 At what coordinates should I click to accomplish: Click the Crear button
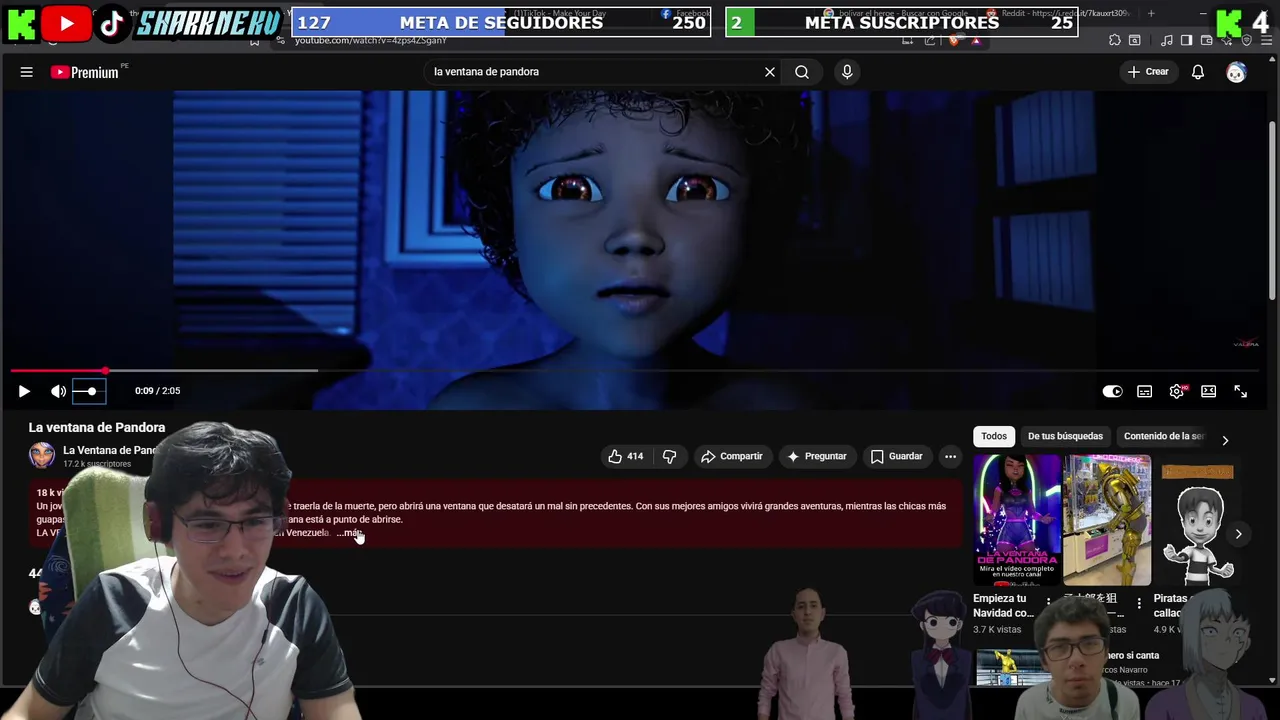click(x=1148, y=72)
